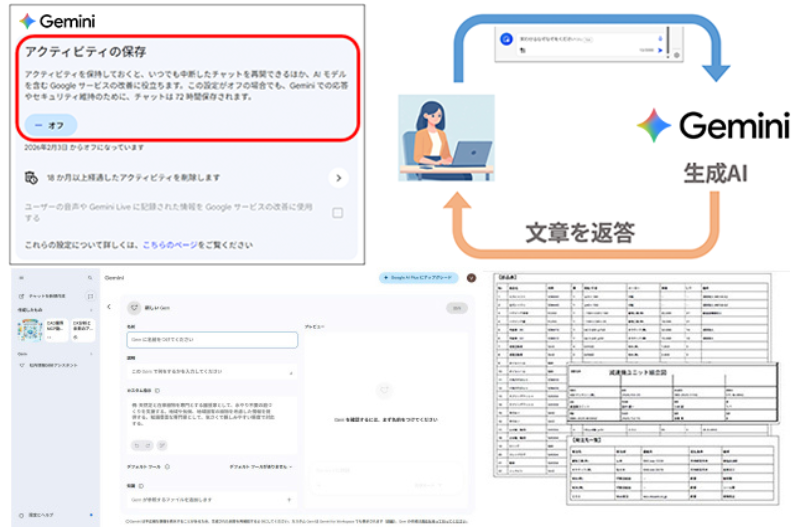Click the undo icon under instructions
The image size is (800, 530).
pyautogui.click(x=136, y=445)
